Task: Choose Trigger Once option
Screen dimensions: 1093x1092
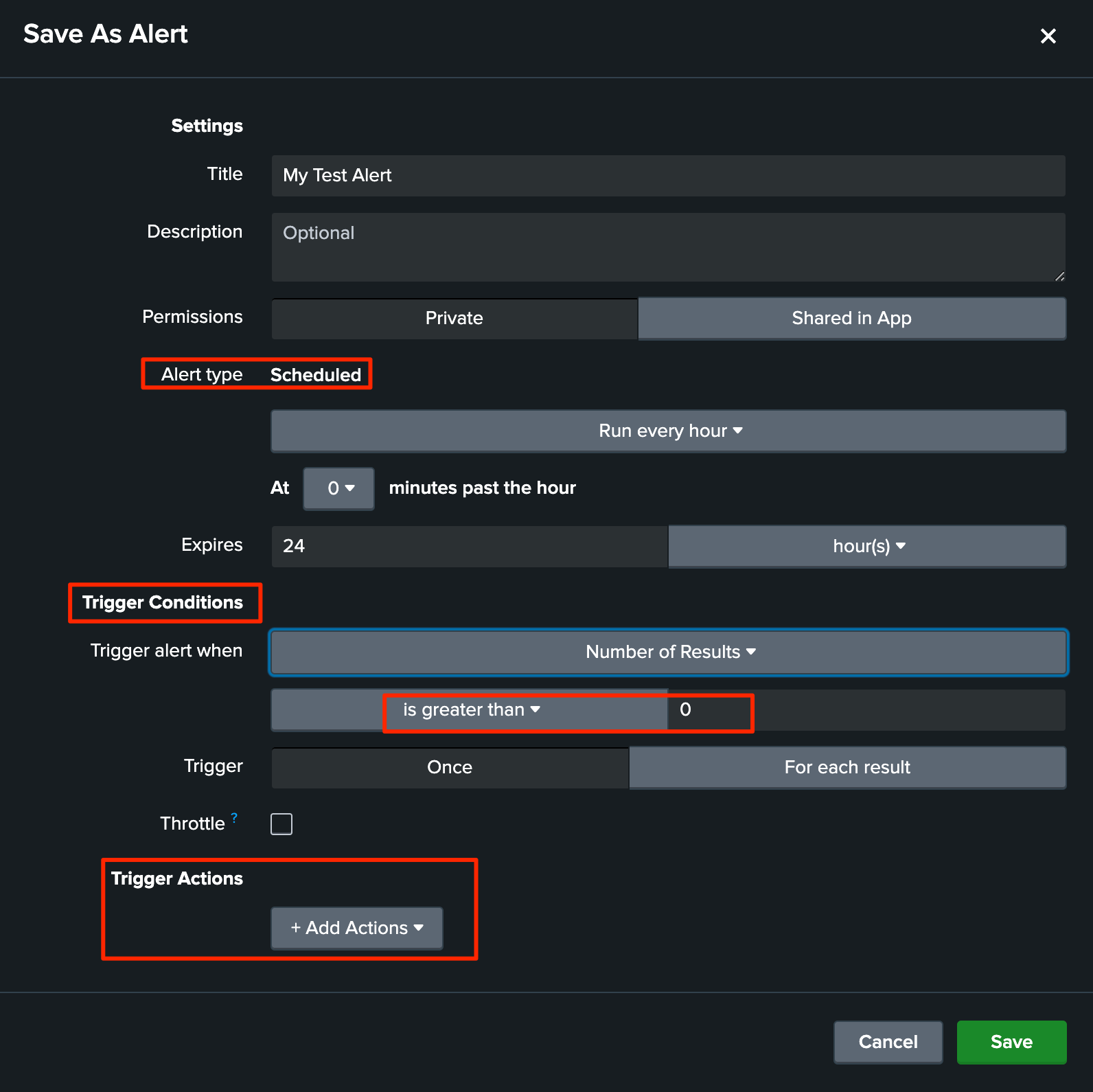Action: (450, 767)
